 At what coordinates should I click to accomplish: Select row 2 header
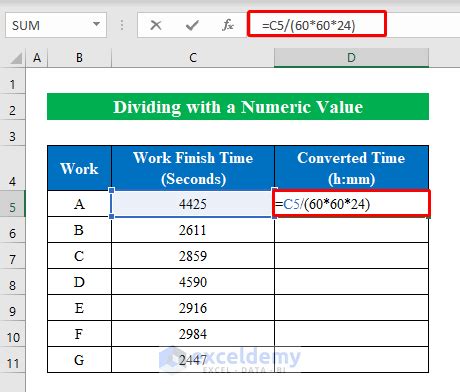coord(13,107)
